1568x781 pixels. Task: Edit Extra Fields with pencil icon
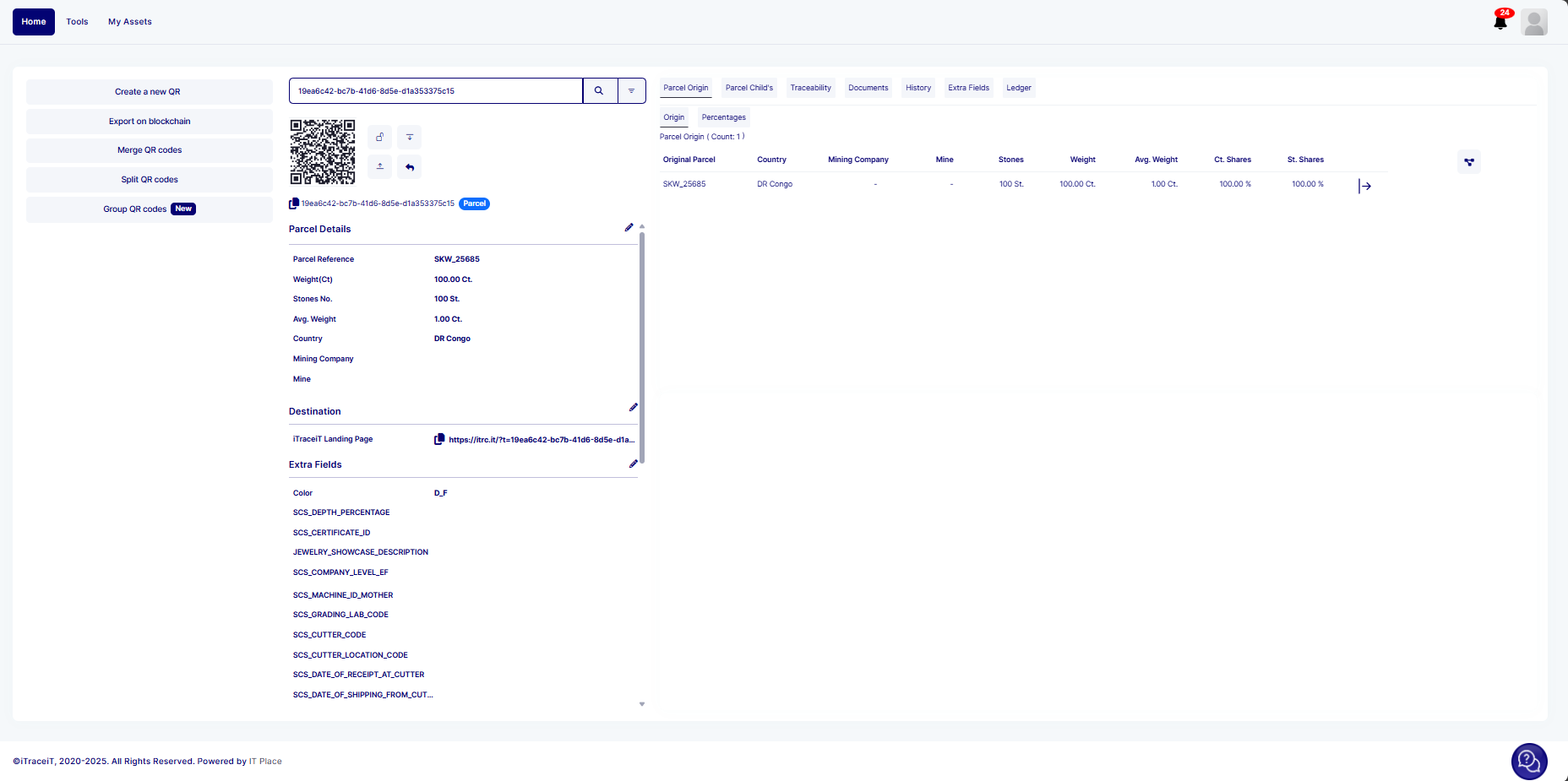[x=633, y=464]
